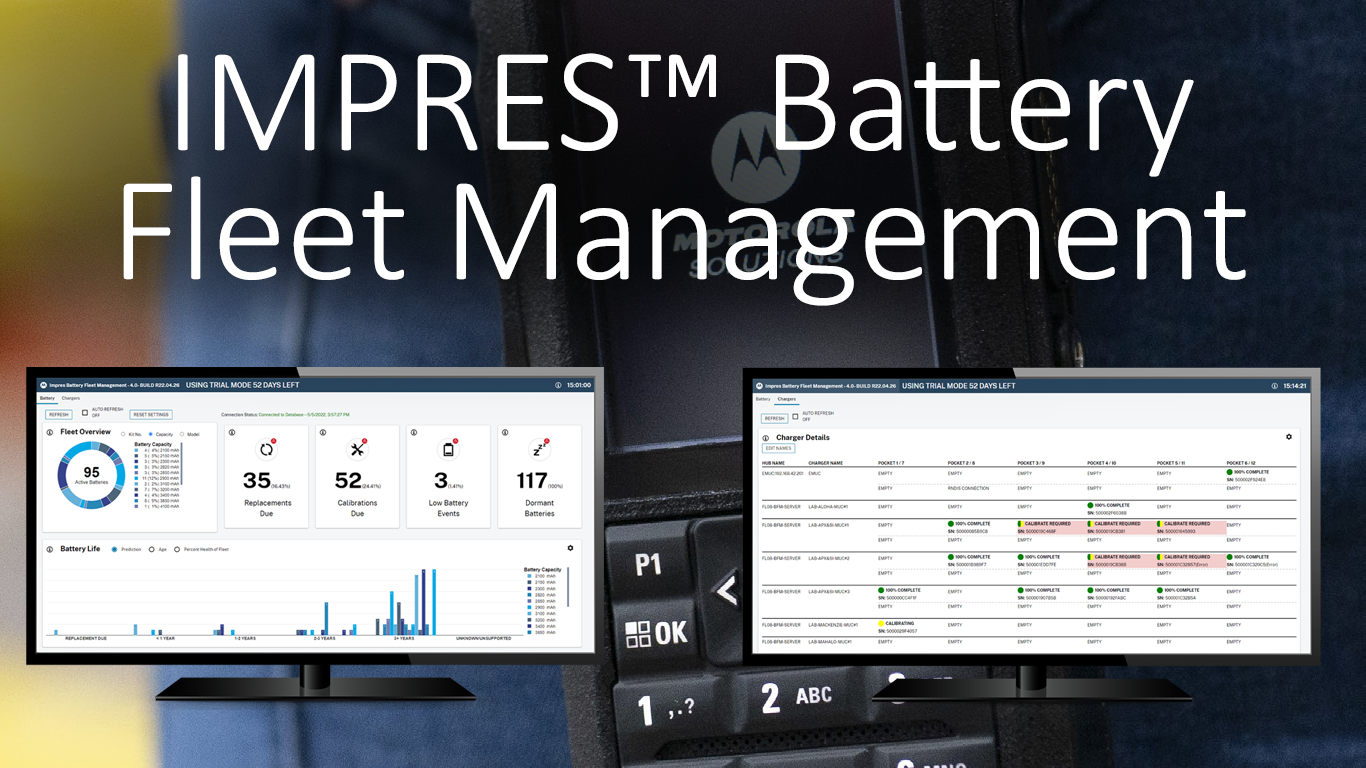Click the Fleet Overview info icon

click(x=49, y=432)
